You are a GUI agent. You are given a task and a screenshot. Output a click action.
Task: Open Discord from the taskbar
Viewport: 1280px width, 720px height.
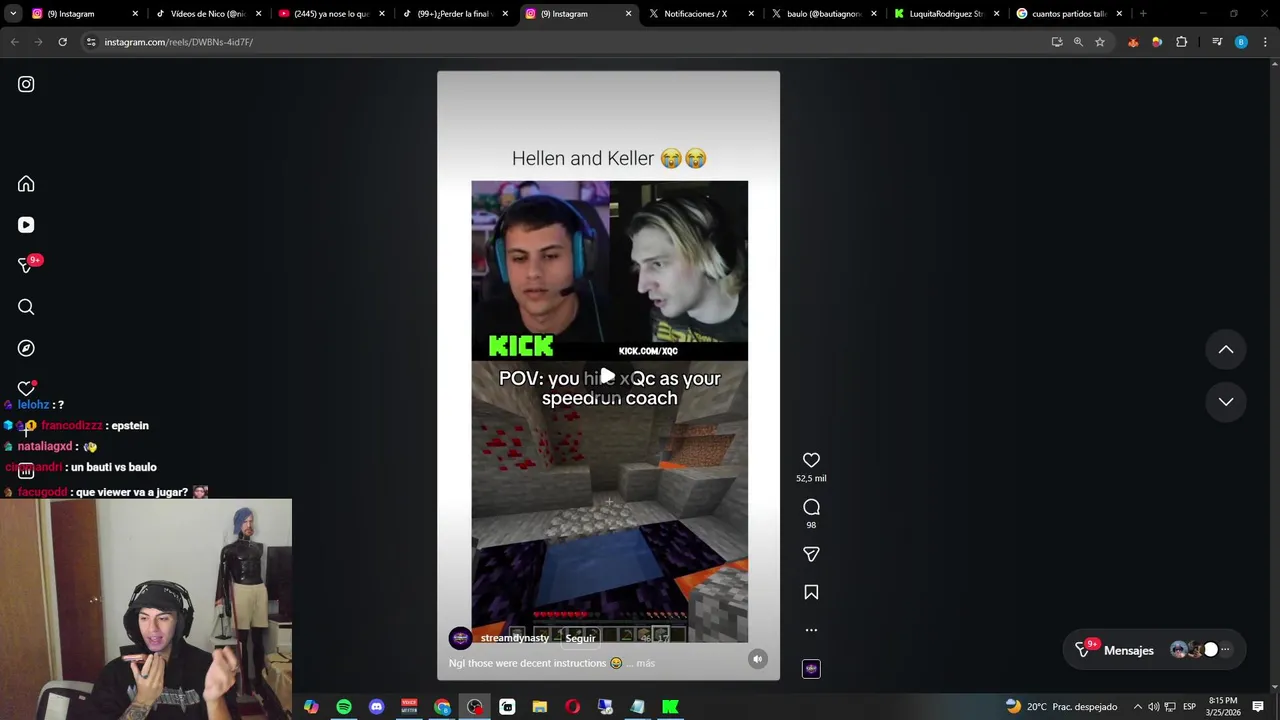click(376, 707)
